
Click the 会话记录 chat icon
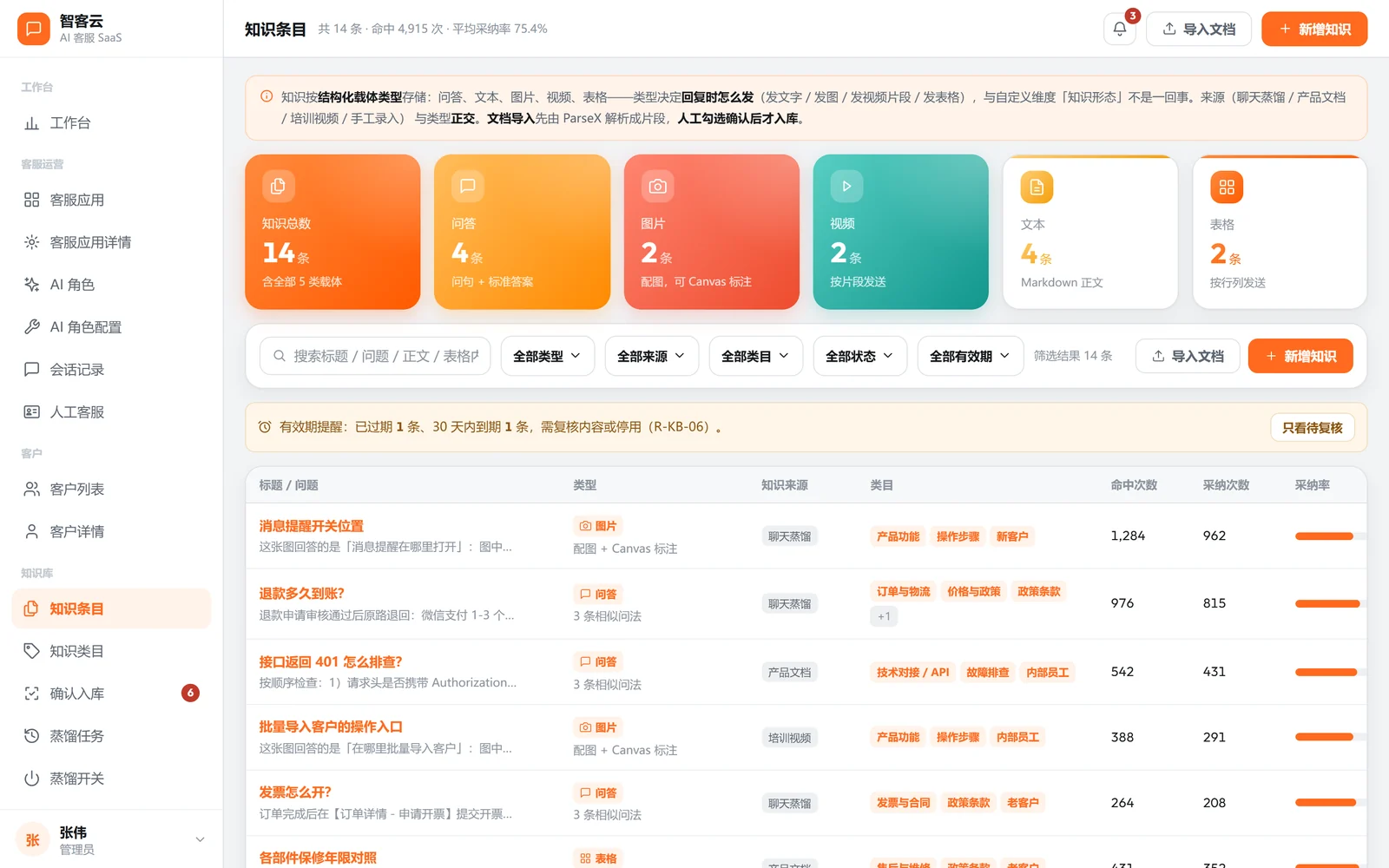pyautogui.click(x=32, y=370)
